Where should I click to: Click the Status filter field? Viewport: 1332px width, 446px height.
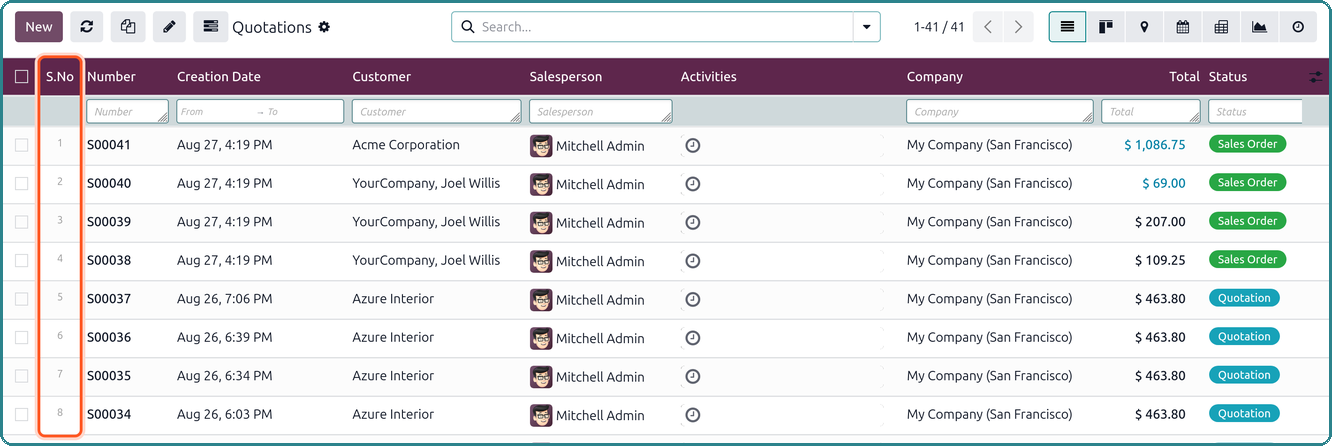point(1255,111)
